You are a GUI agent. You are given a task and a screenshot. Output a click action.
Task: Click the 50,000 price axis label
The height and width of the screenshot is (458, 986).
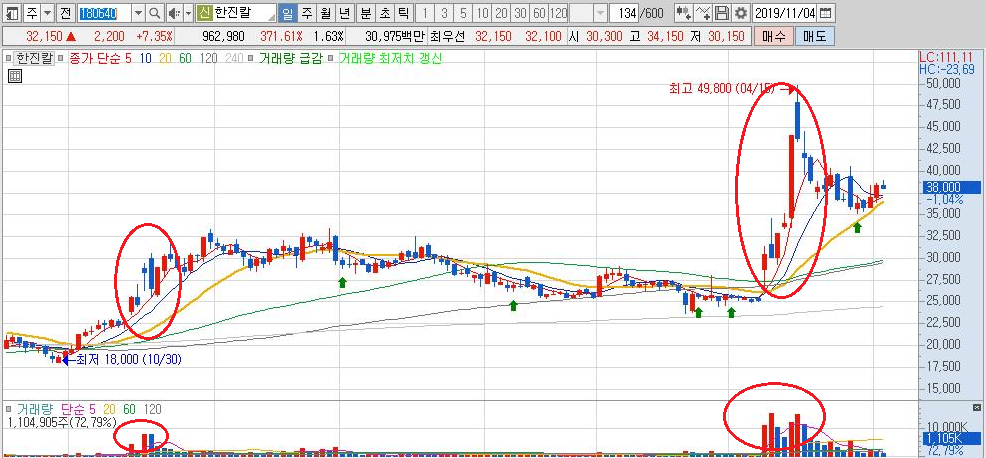(943, 83)
